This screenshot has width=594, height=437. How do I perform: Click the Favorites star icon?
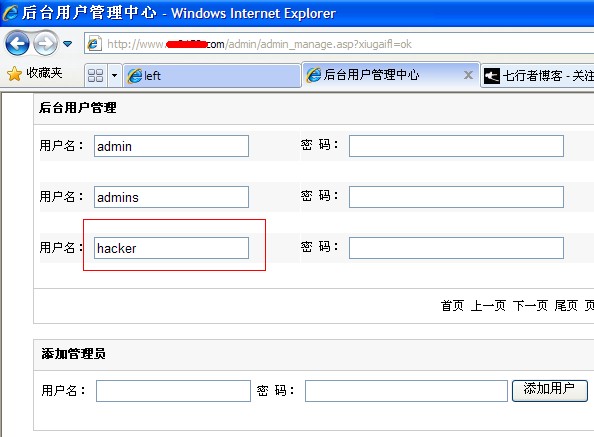pos(14,73)
